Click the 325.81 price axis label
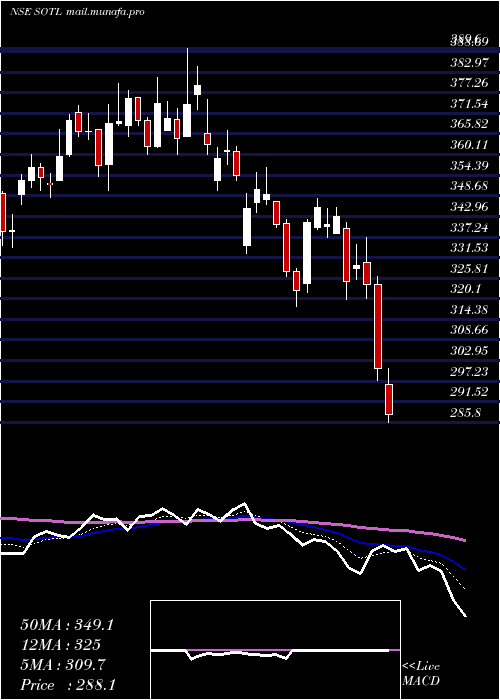Viewport: 500px width, 700px height. (x=469, y=268)
